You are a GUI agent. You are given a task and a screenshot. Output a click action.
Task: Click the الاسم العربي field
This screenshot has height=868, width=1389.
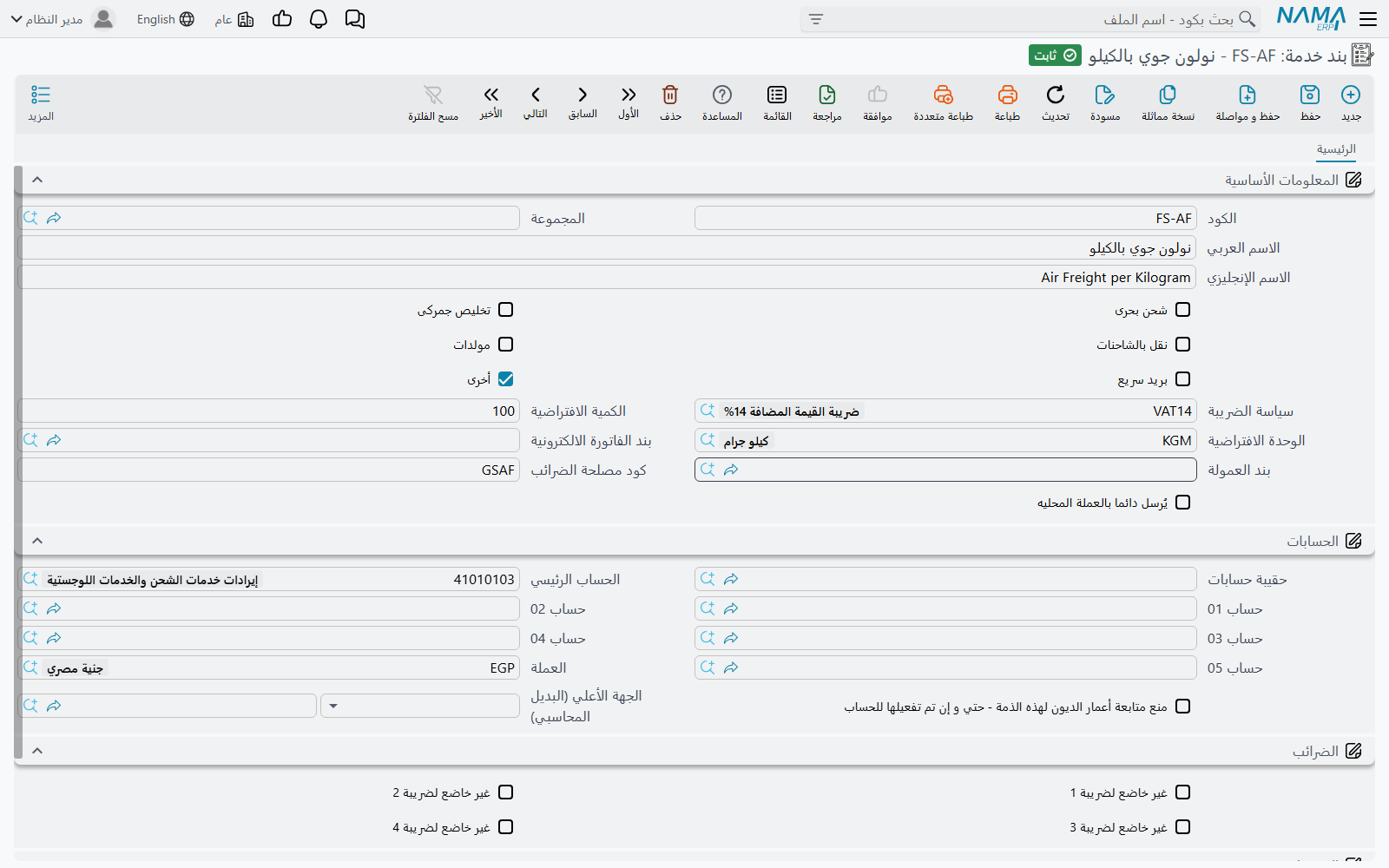coord(607,247)
